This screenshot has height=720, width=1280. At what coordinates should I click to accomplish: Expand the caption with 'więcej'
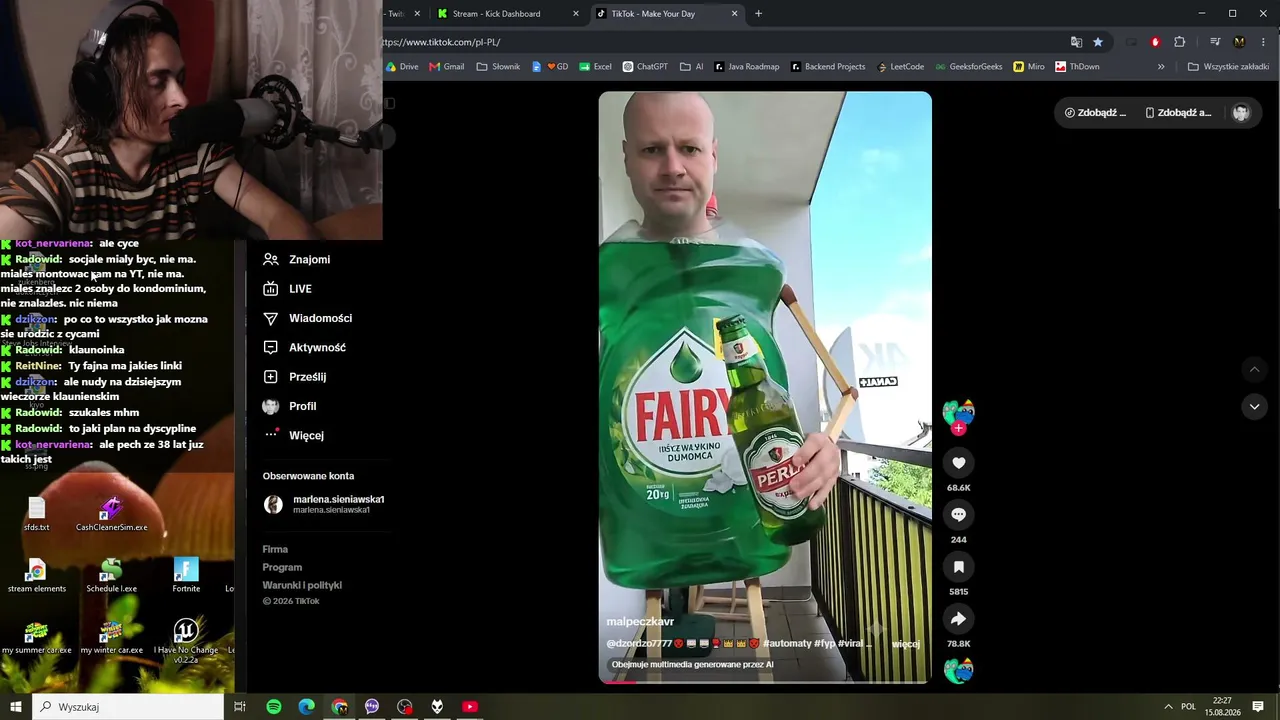tap(905, 644)
